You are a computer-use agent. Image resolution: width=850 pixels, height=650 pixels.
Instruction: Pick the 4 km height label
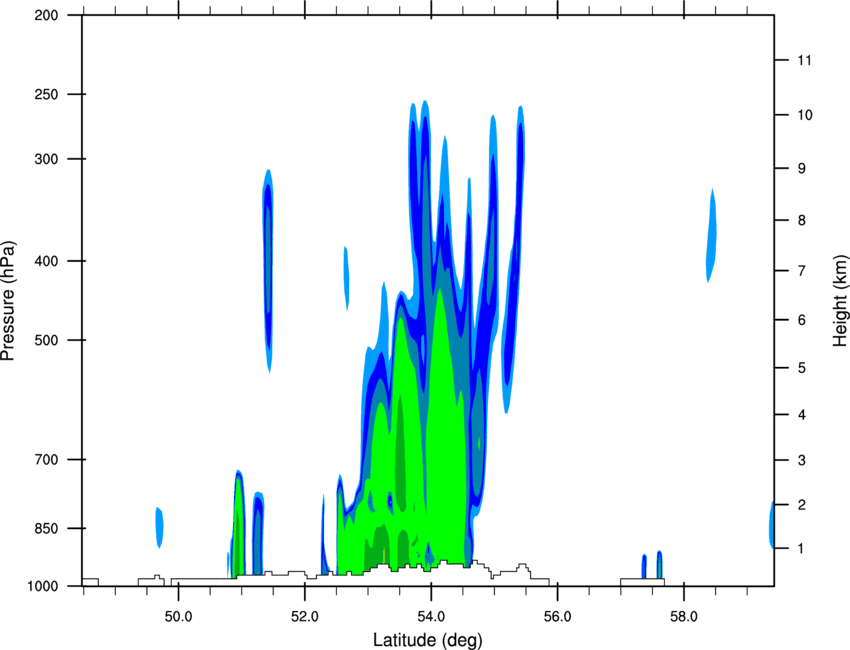(x=801, y=415)
